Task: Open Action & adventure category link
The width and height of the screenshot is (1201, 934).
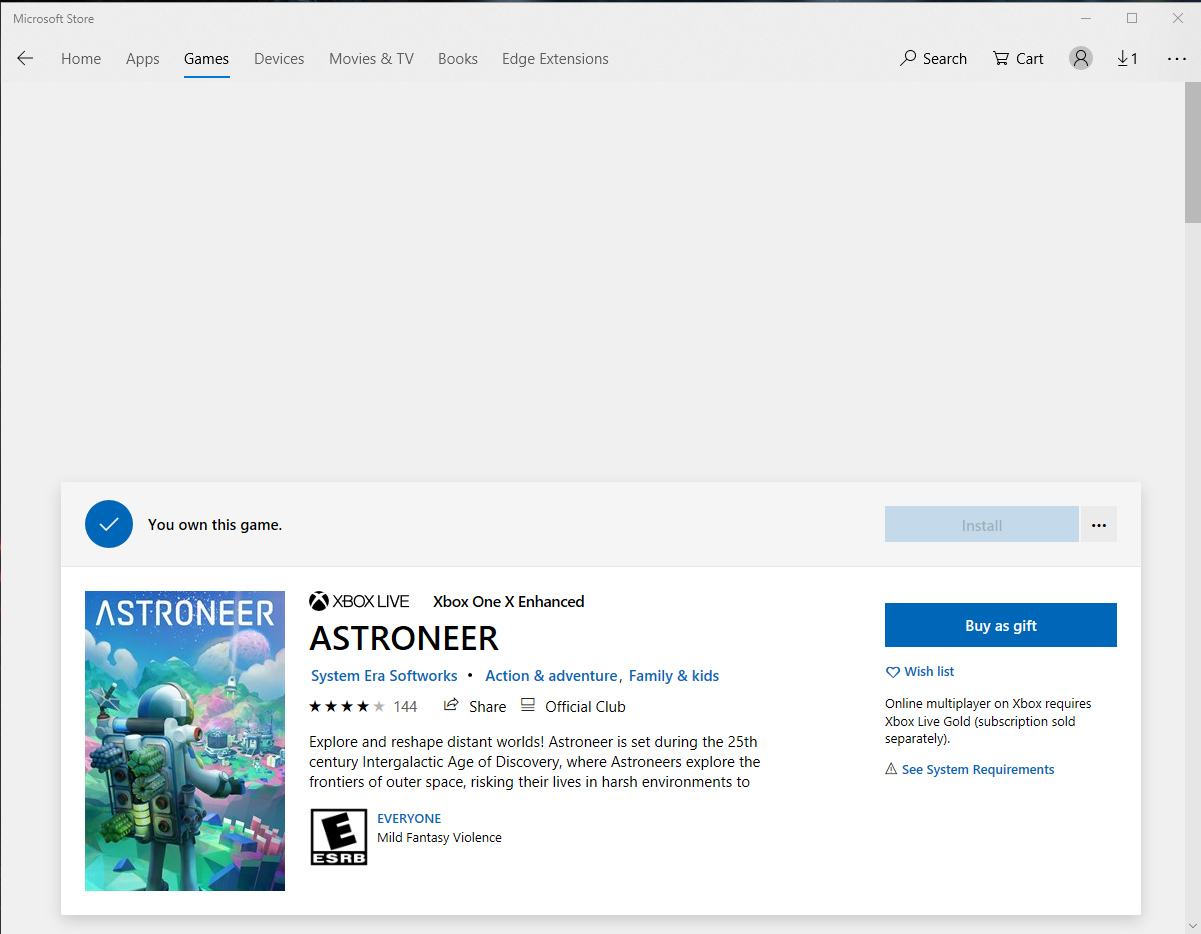Action: 552,676
